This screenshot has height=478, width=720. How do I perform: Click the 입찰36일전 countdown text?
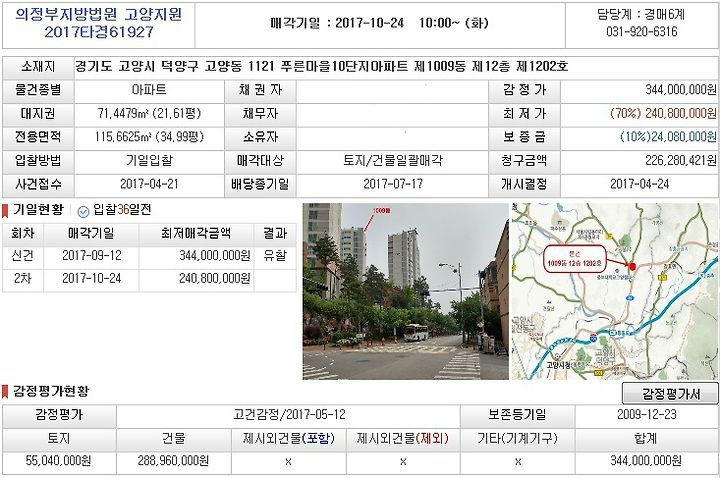pyautogui.click(x=122, y=210)
